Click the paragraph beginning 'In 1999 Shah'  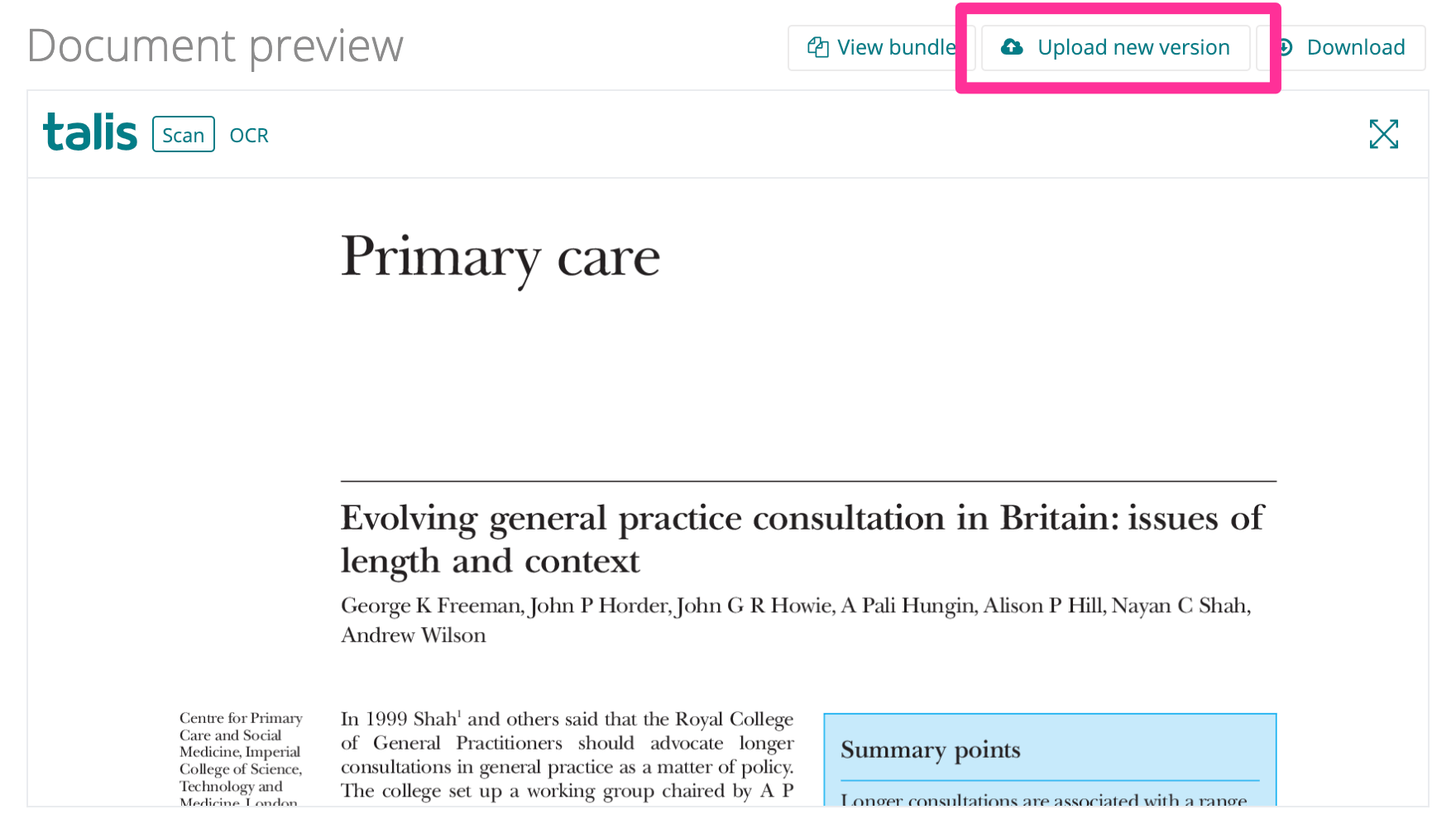[567, 754]
